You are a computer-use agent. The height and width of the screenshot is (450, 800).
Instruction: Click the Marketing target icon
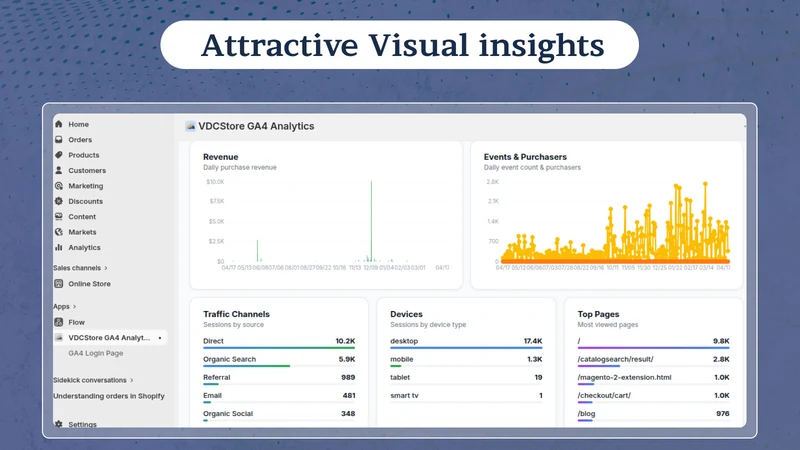click(x=59, y=186)
